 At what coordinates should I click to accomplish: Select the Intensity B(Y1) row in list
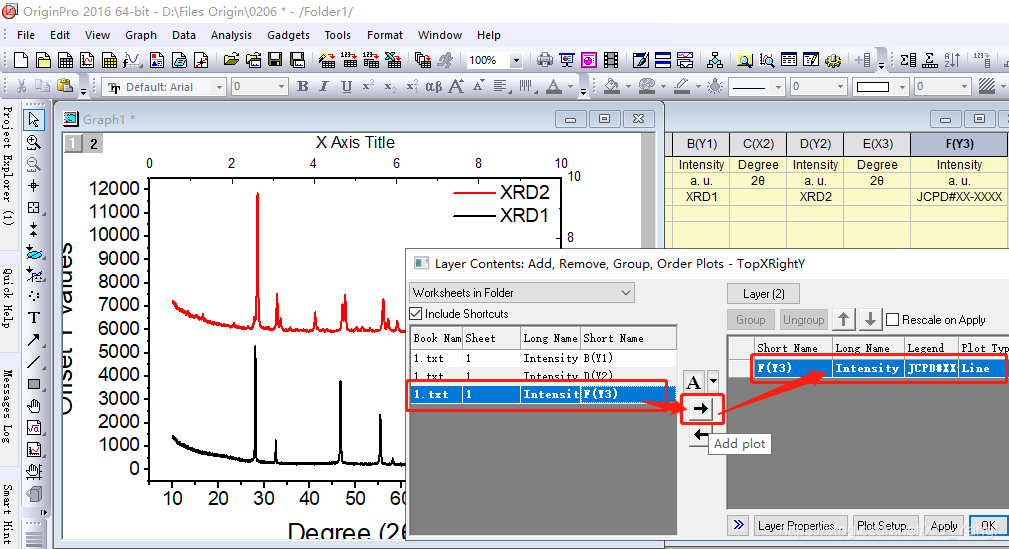544,358
